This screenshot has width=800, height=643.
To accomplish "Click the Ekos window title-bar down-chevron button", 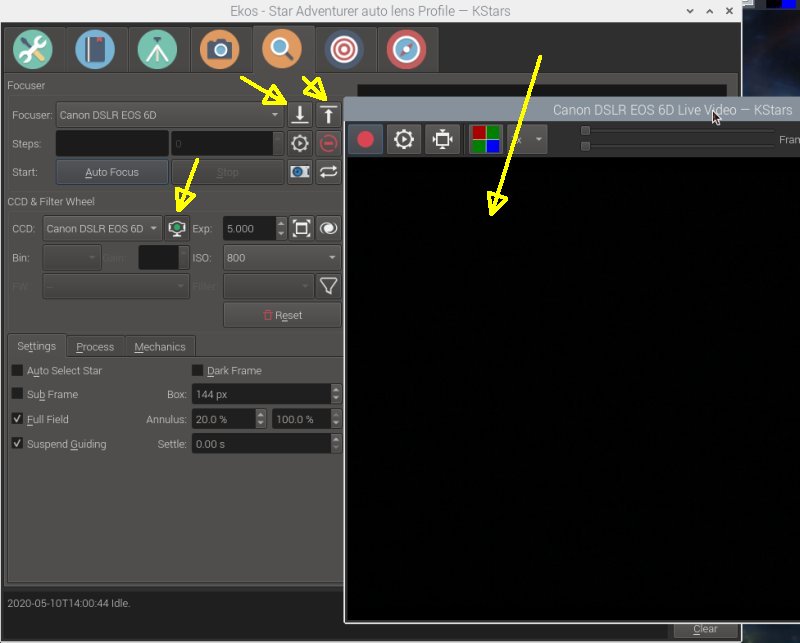I will (x=690, y=11).
